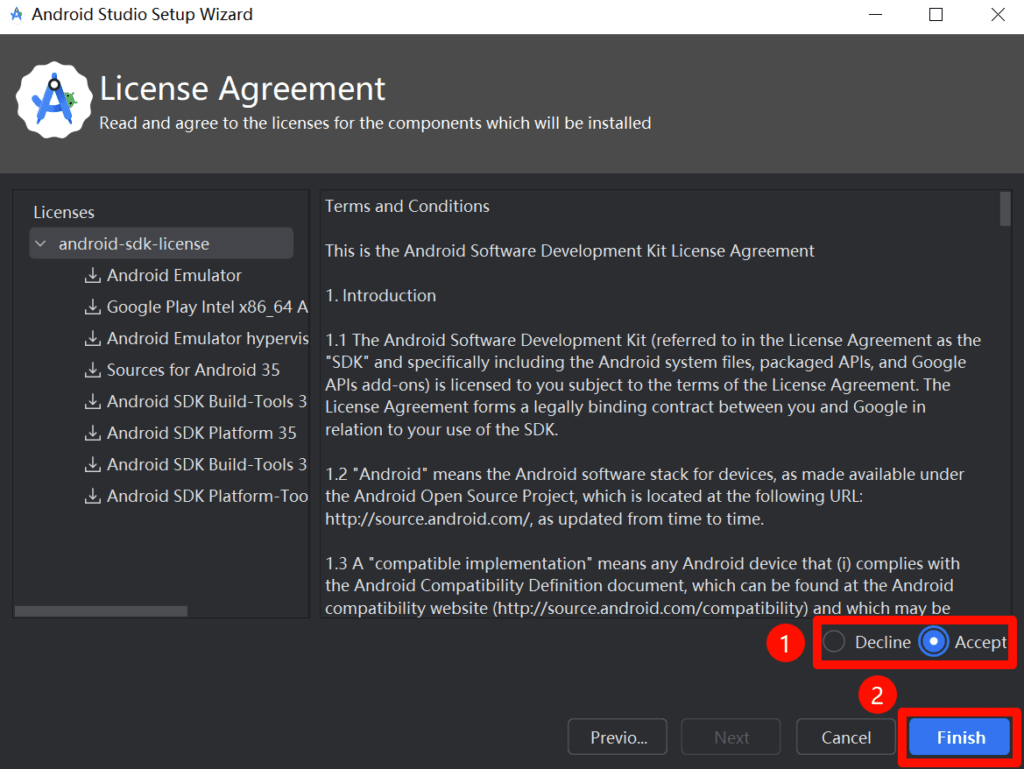Click the license text vertical scrollbar

[x=1005, y=210]
